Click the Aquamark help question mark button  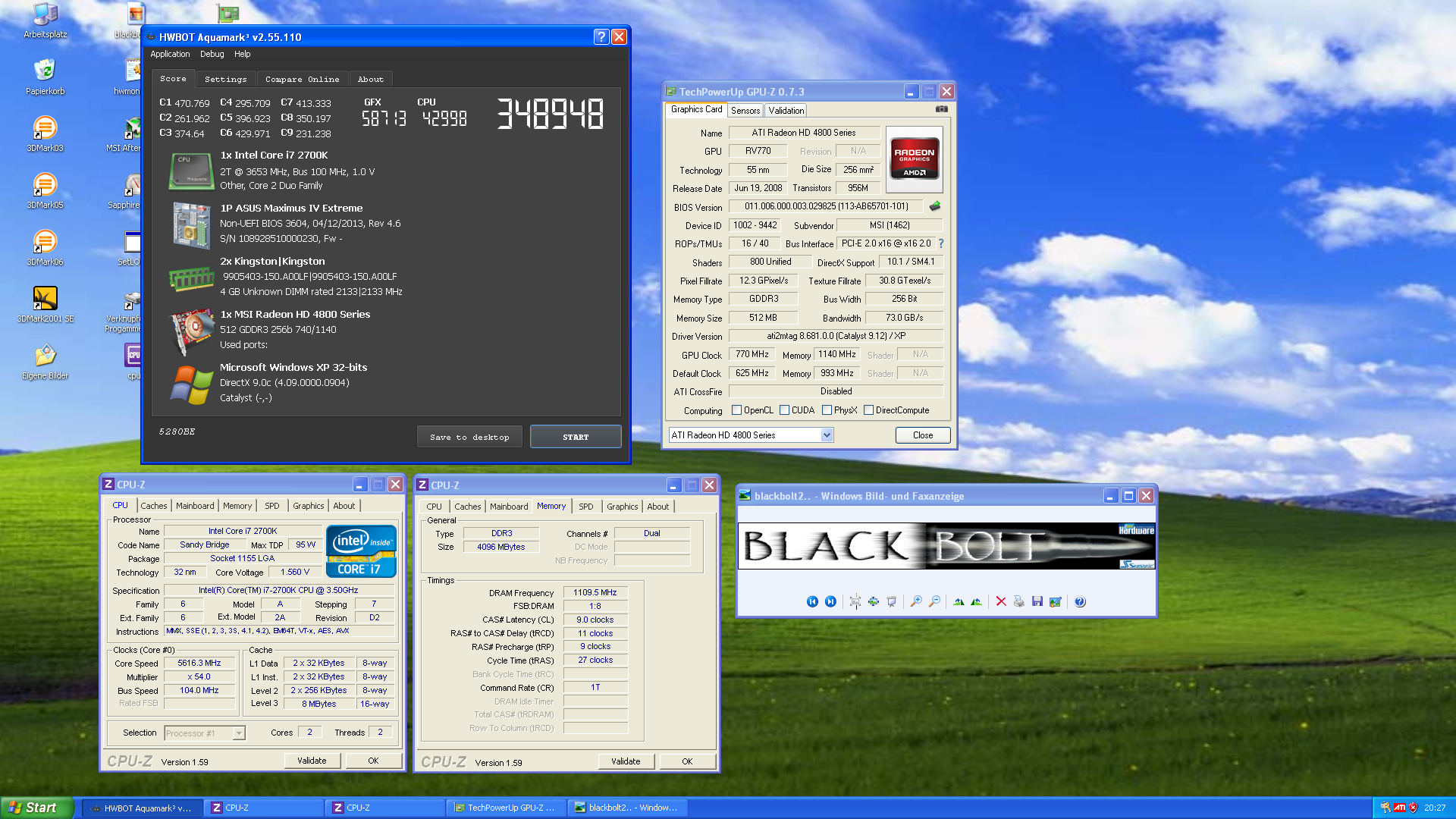click(601, 36)
